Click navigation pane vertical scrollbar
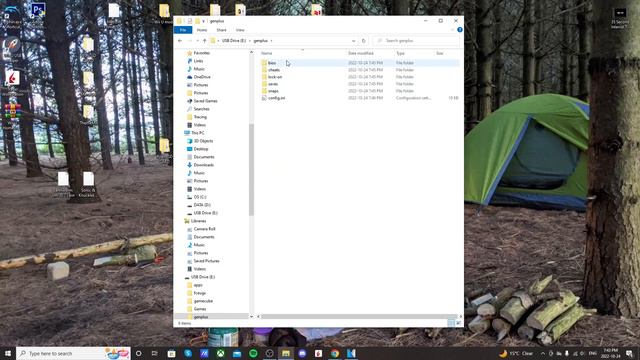The image size is (640, 360). click(x=251, y=169)
